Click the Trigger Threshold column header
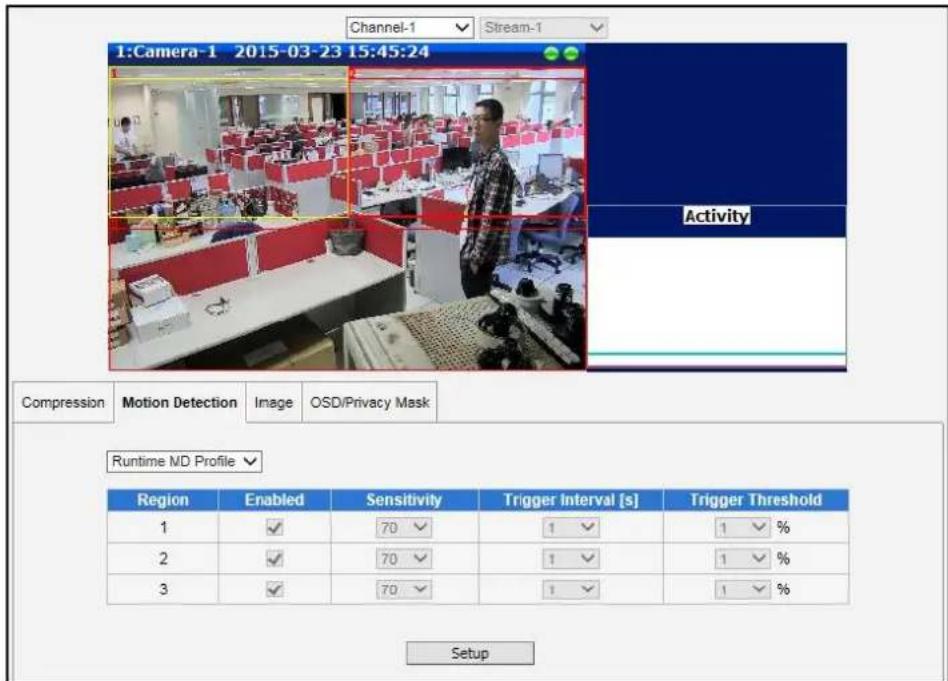Image resolution: width=948 pixels, height=681 pixels. coord(756,500)
